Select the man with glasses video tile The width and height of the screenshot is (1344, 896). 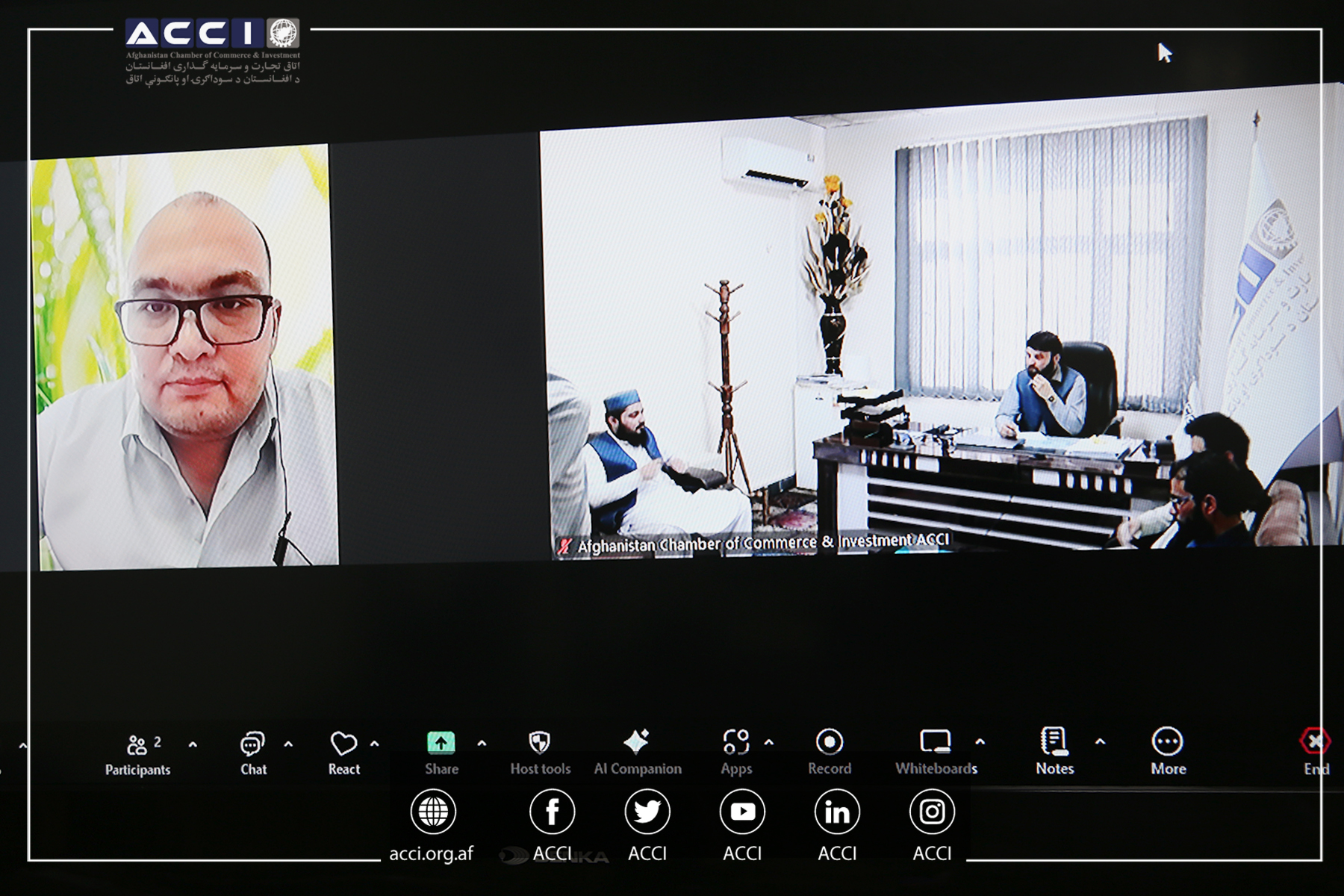click(184, 357)
